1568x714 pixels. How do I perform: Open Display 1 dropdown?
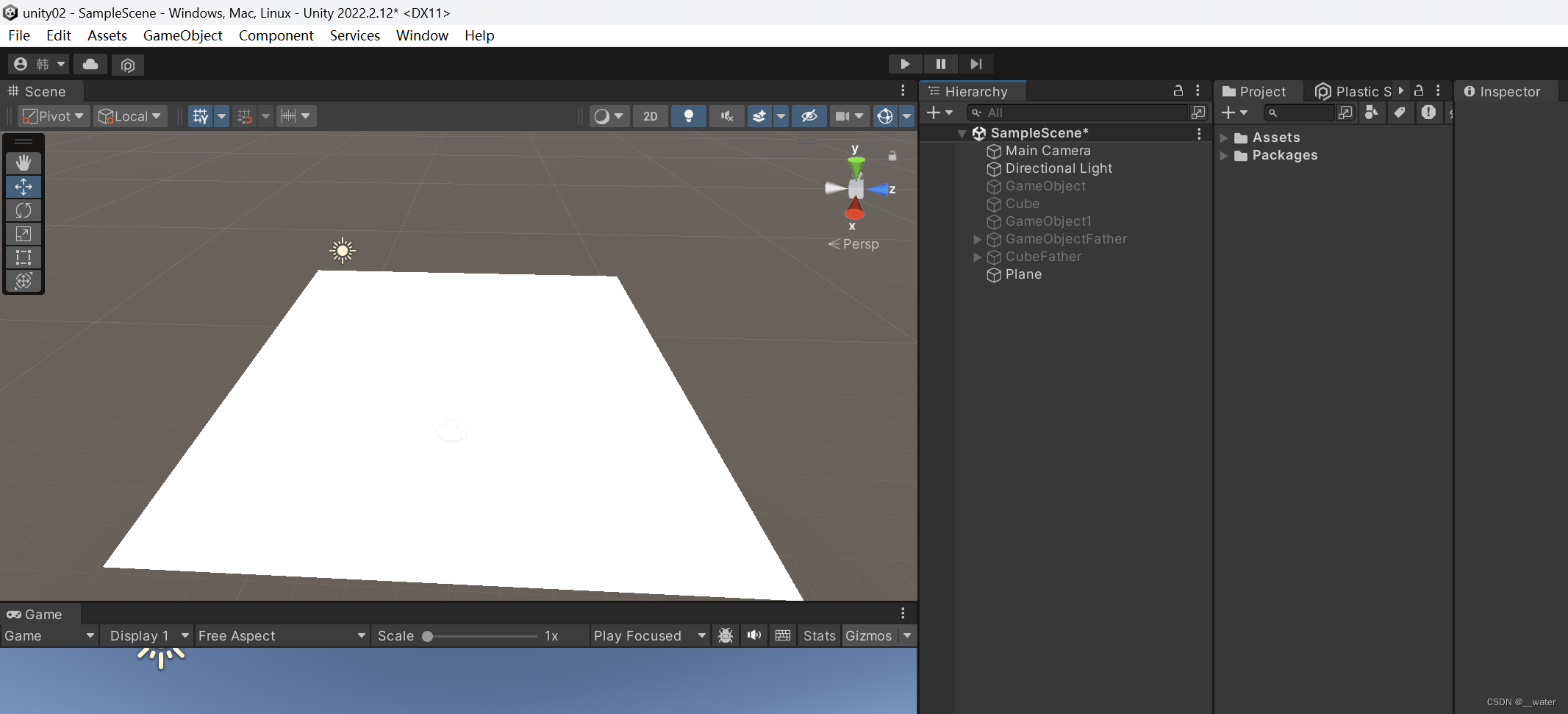click(x=147, y=636)
